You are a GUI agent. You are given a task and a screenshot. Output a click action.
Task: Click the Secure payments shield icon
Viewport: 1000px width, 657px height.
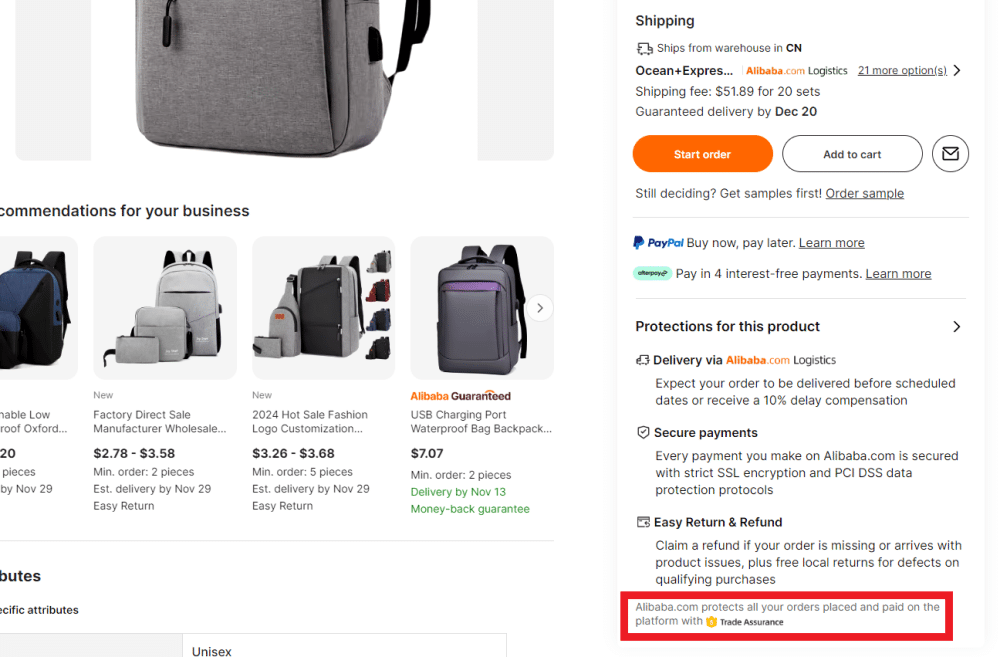click(x=641, y=432)
